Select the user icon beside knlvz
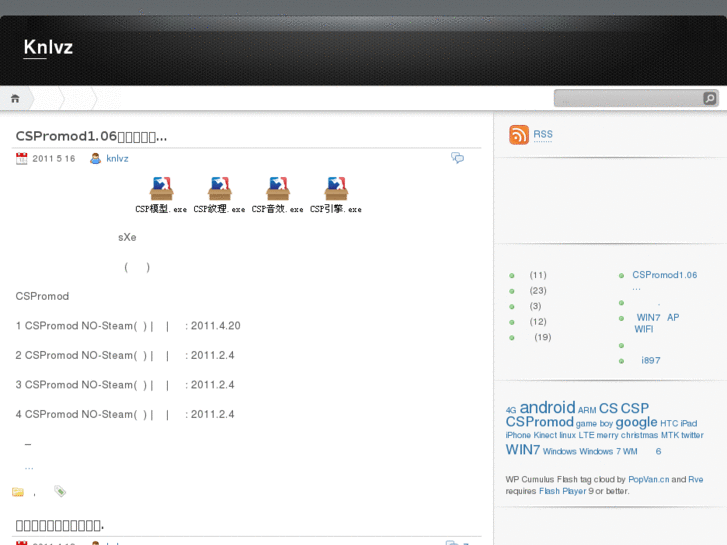The image size is (727, 545). (x=96, y=159)
